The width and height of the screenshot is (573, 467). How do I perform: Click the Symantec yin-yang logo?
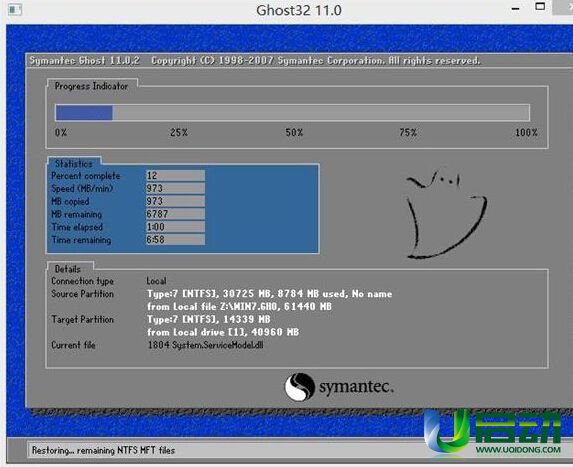[299, 387]
